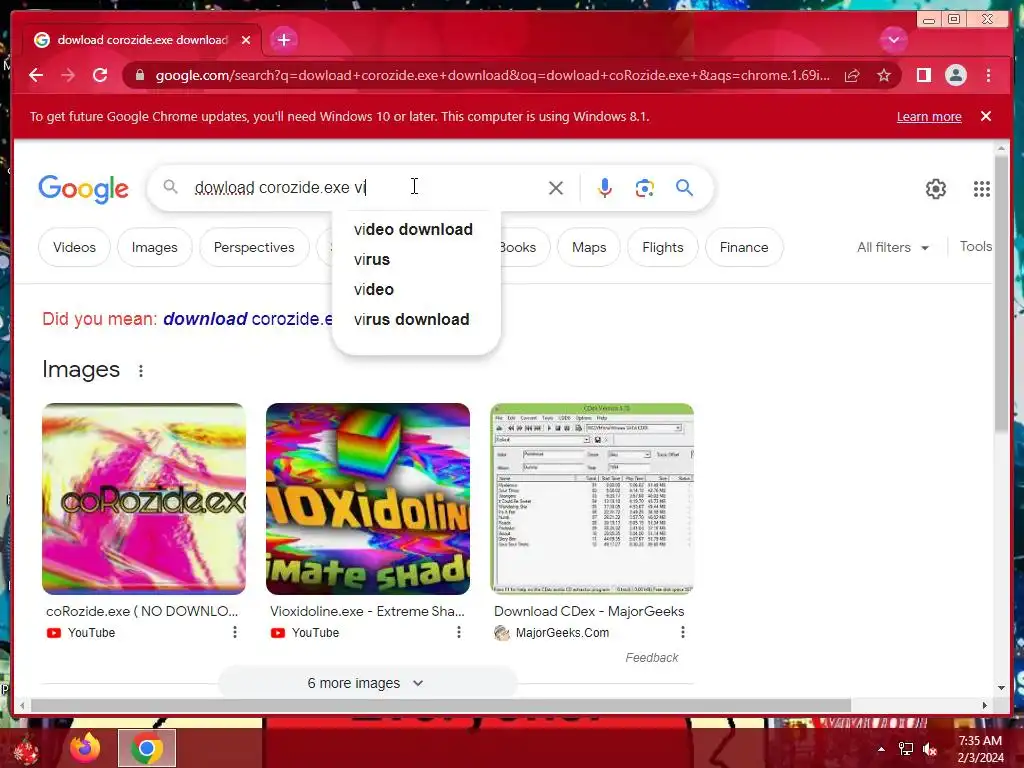The image size is (1024, 768).
Task: Open Google quick settings gear
Action: [936, 189]
